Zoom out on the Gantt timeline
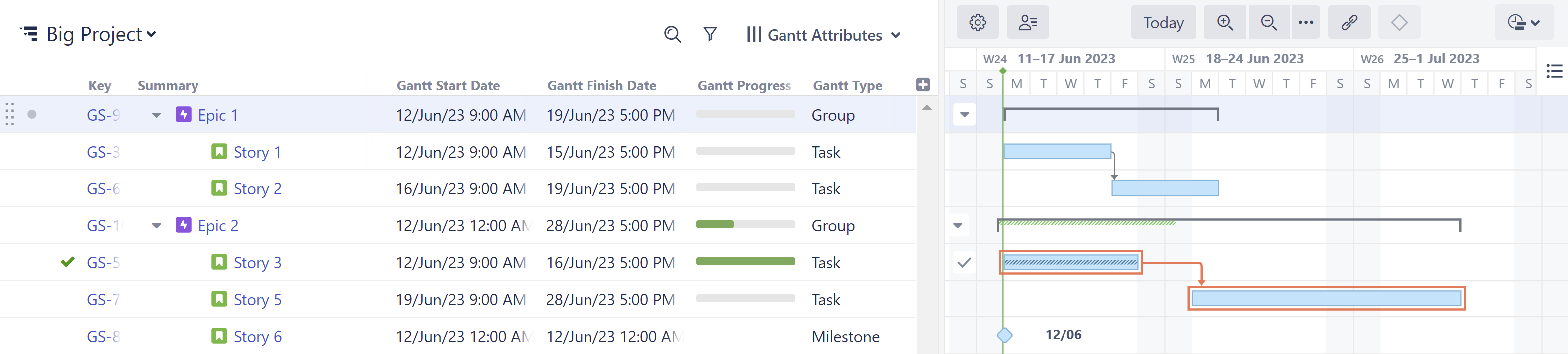The height and width of the screenshot is (354, 1568). [x=1269, y=22]
